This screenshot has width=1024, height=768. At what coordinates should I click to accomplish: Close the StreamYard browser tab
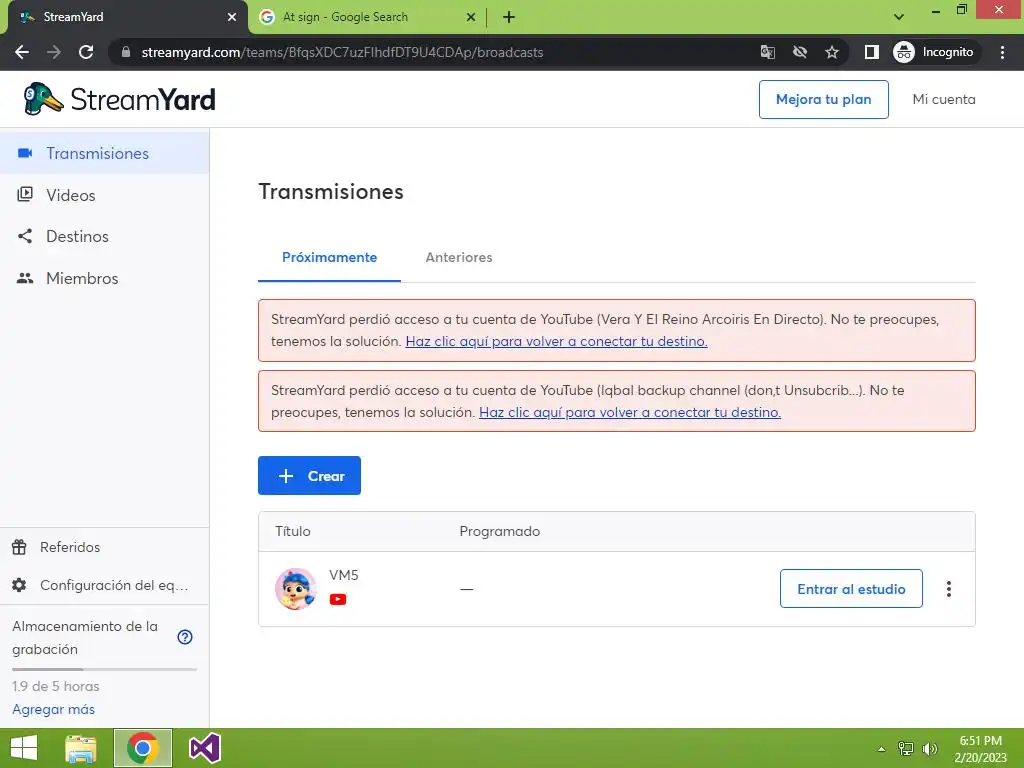232,17
